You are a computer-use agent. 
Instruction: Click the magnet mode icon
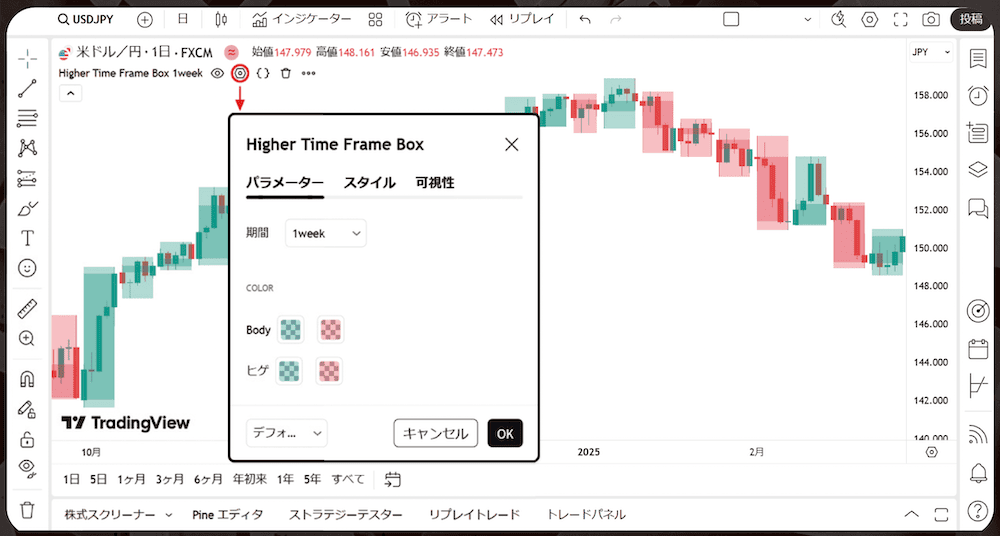[x=27, y=380]
